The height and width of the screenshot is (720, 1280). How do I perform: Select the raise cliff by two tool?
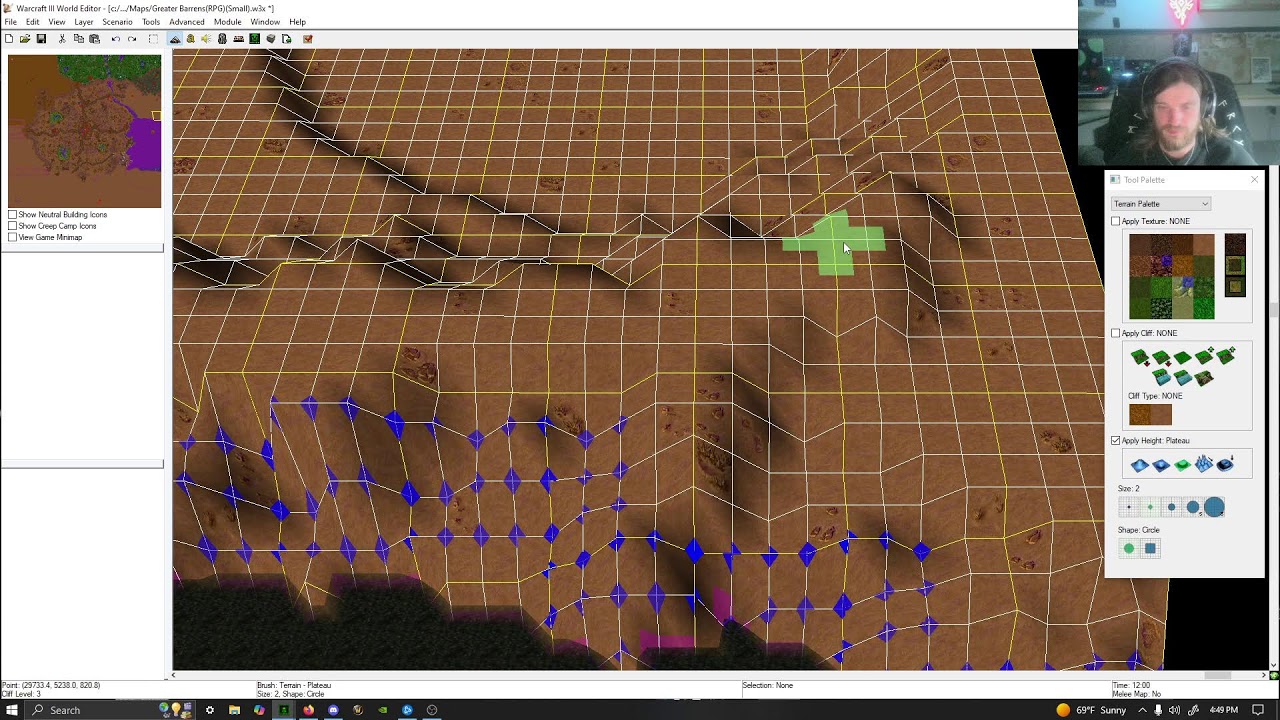point(1226,357)
